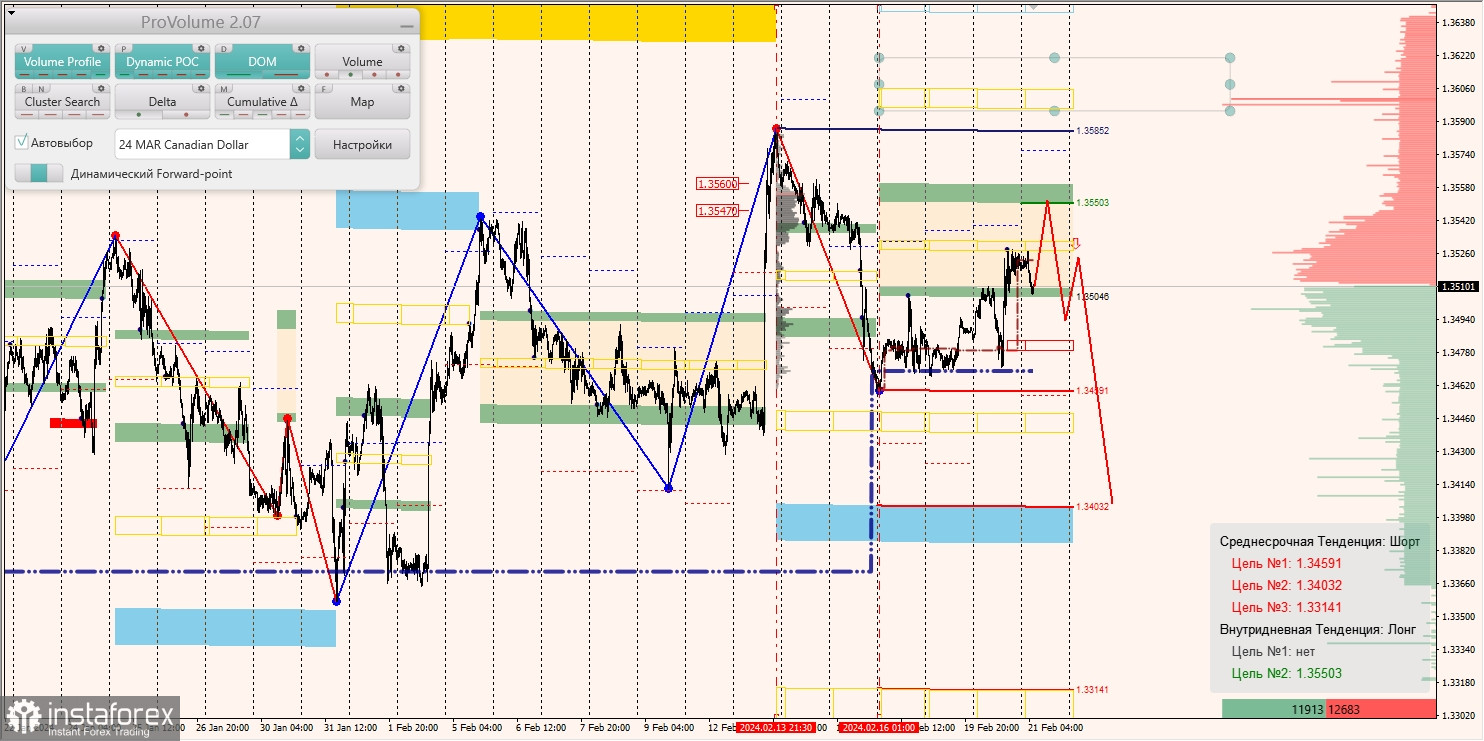Click the 31 Jan 12:00 time axis label
Viewport: 1484px width, 741px height.
tap(349, 727)
